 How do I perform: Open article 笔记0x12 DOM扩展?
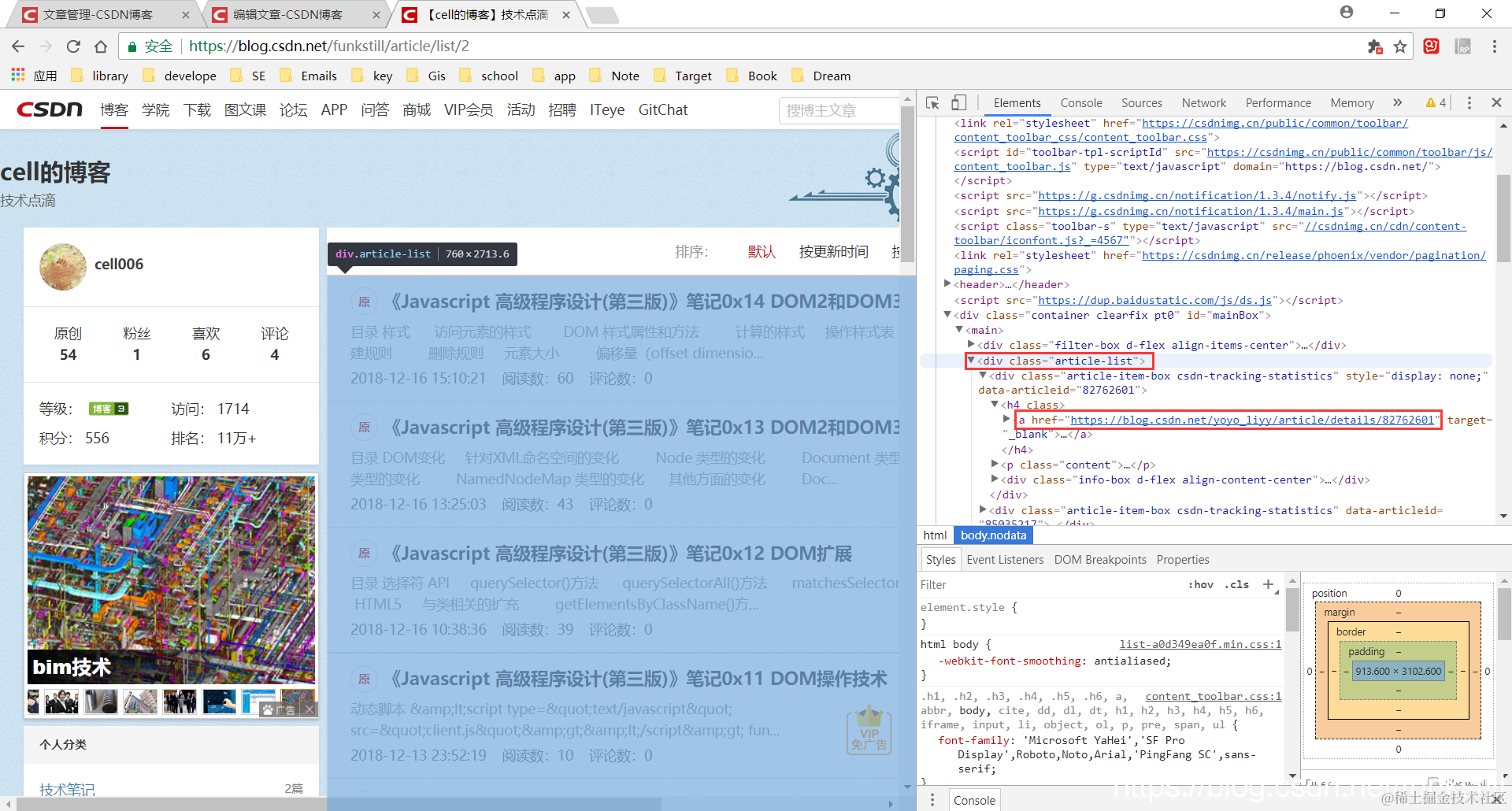click(621, 554)
